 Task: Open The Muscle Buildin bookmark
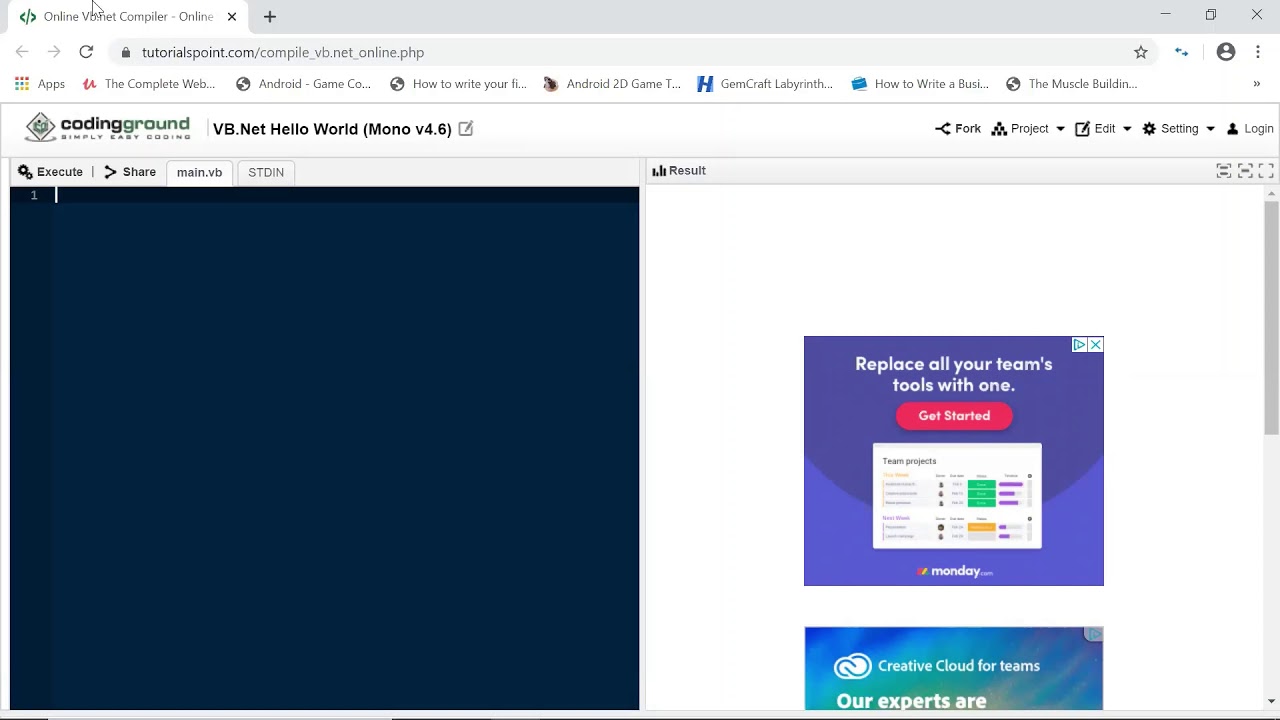tap(1072, 84)
